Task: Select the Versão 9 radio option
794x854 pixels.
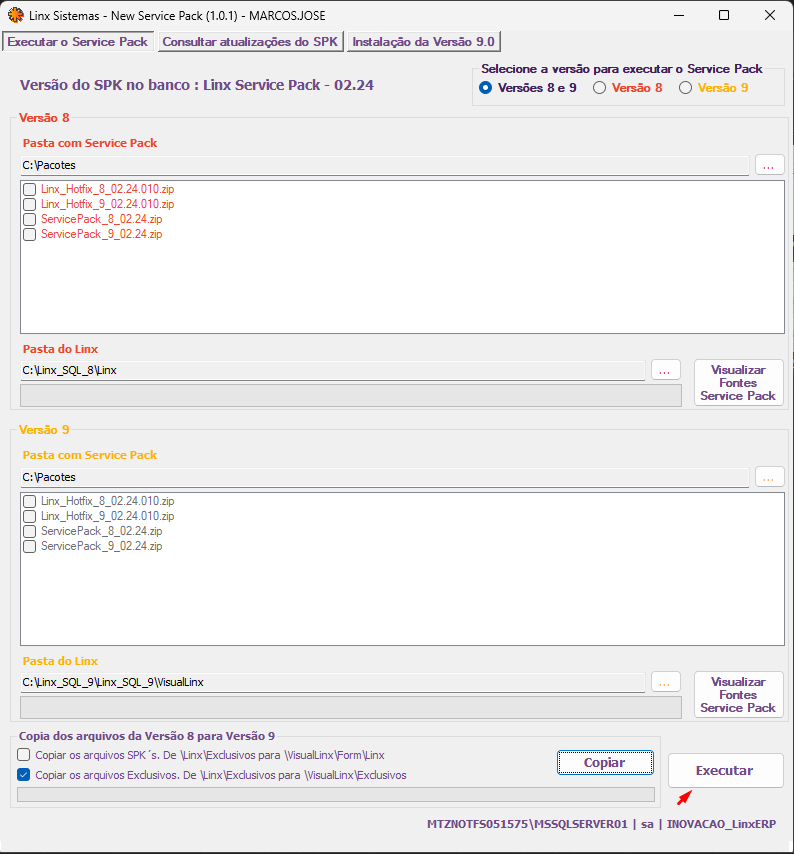Action: [714, 88]
